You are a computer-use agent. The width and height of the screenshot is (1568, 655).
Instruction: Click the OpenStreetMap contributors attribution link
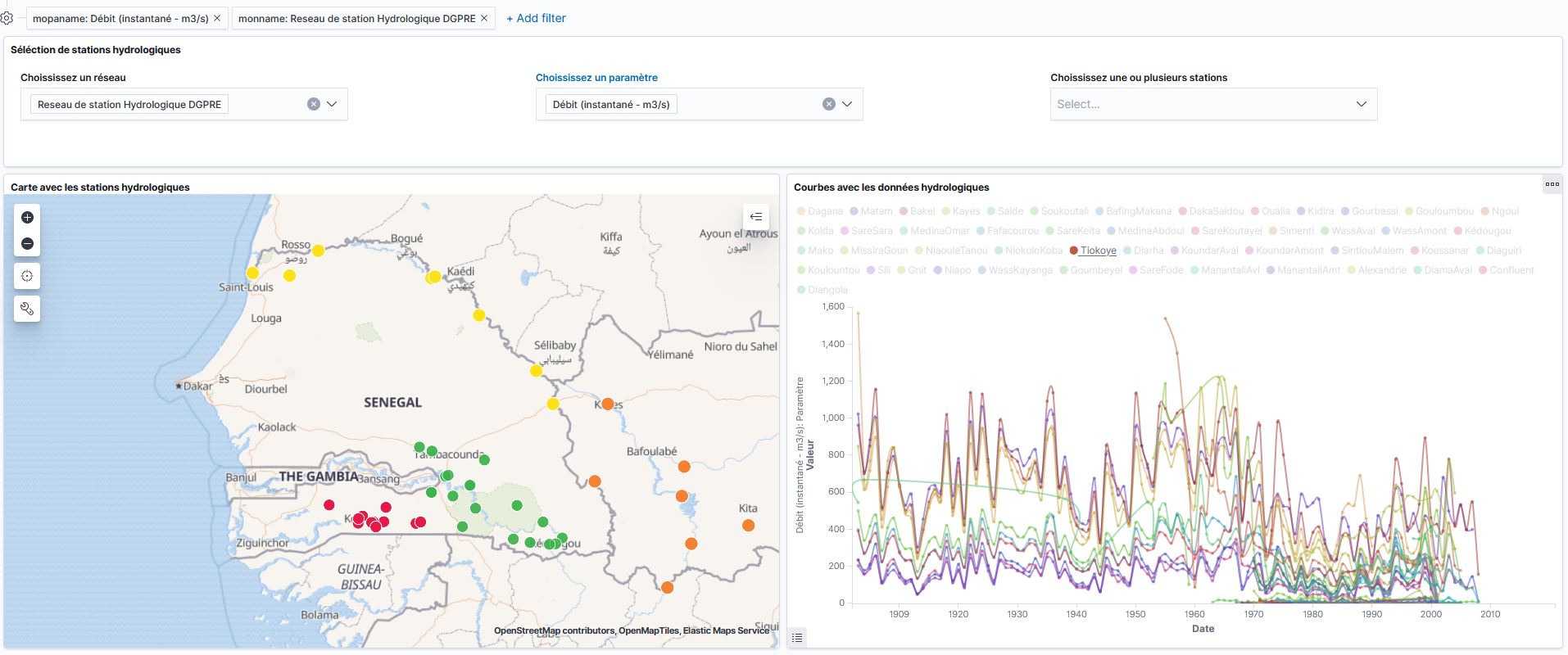point(553,630)
